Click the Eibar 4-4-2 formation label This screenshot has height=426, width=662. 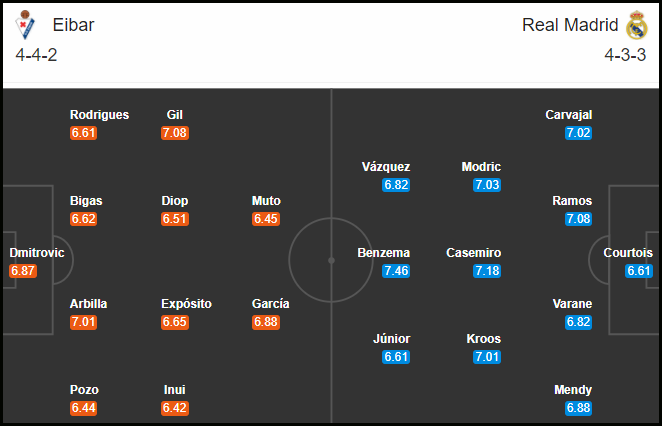click(36, 55)
